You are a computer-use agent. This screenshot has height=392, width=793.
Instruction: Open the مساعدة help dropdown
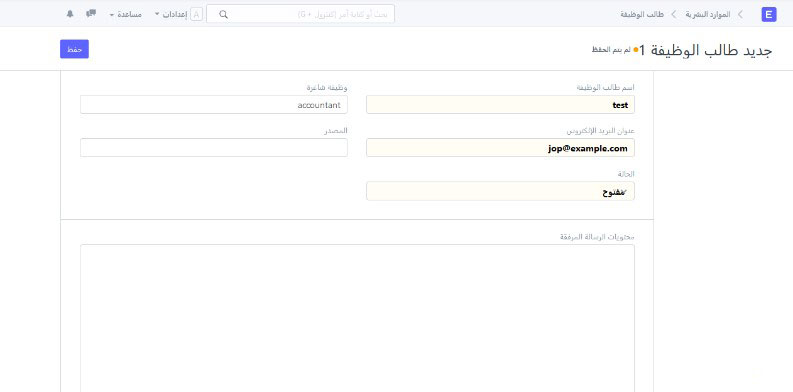(125, 14)
